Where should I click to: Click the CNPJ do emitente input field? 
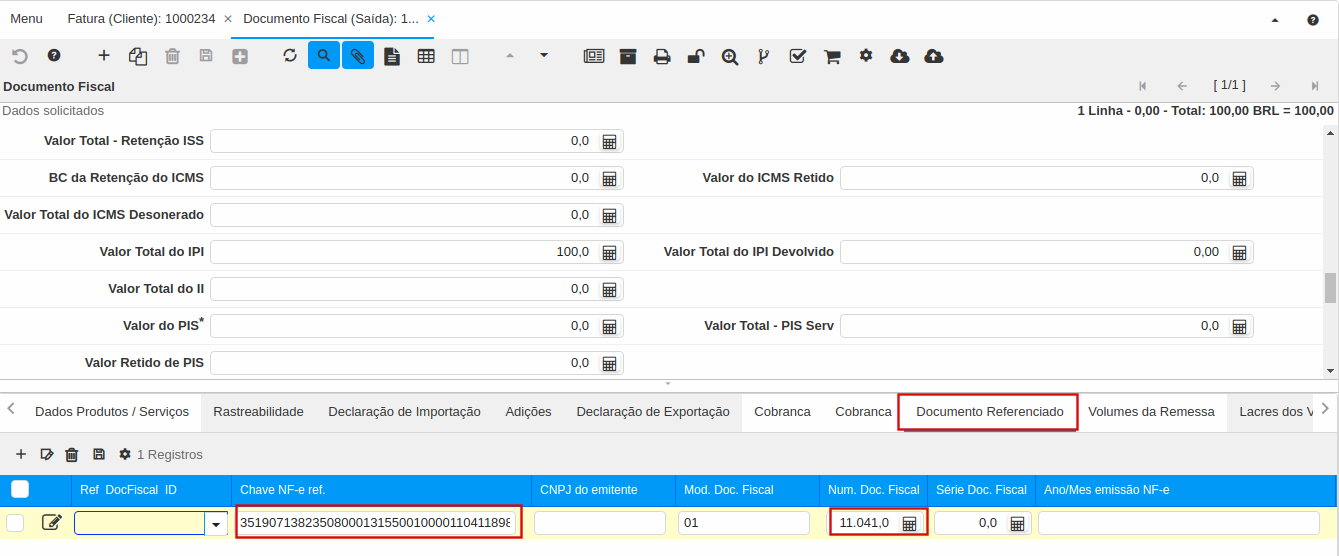(600, 523)
